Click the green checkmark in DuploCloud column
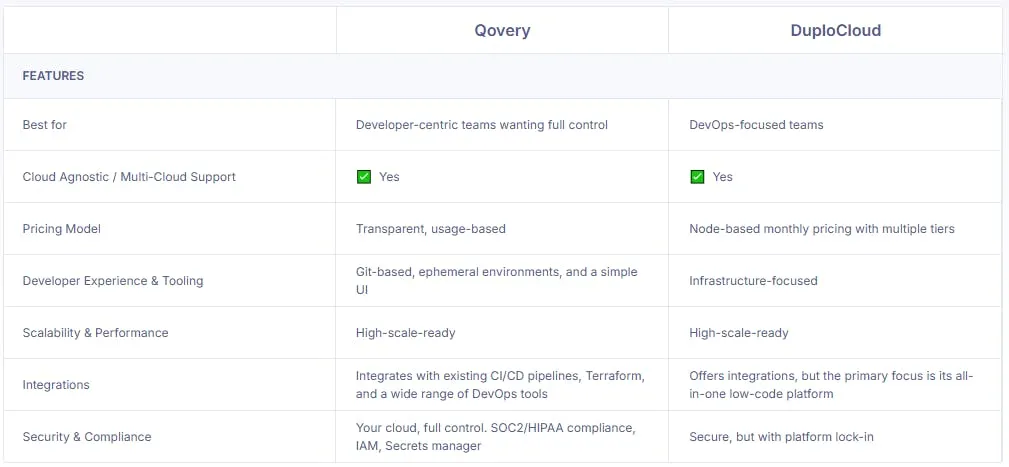 point(697,177)
